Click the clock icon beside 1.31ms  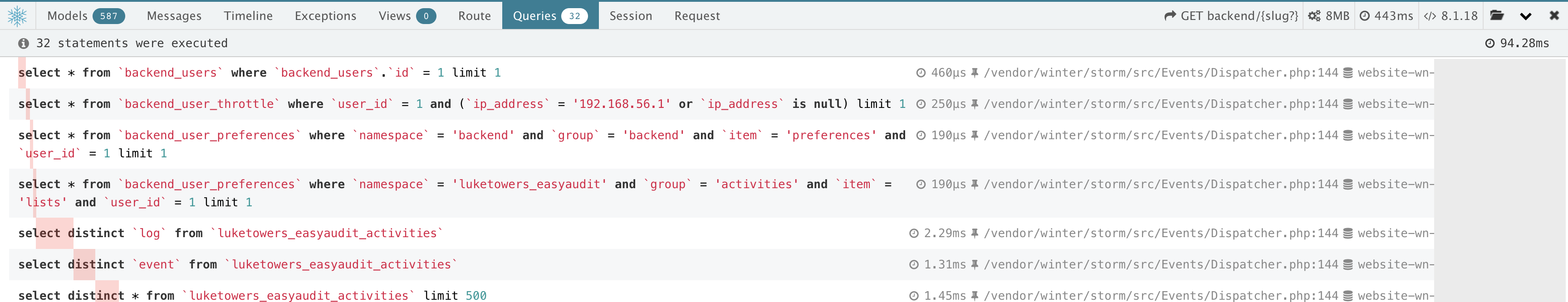tap(914, 264)
